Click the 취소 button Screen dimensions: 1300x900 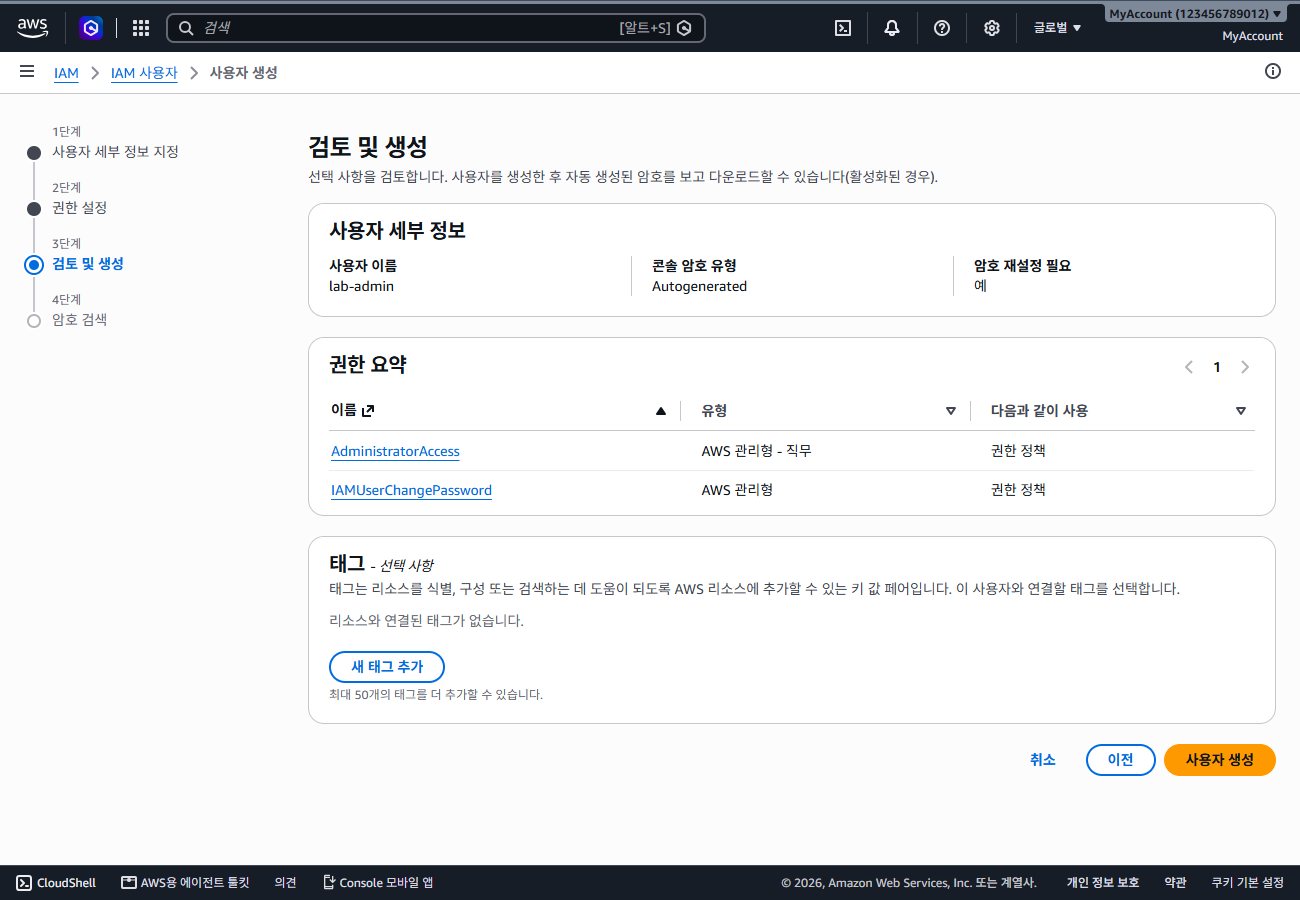point(1043,760)
